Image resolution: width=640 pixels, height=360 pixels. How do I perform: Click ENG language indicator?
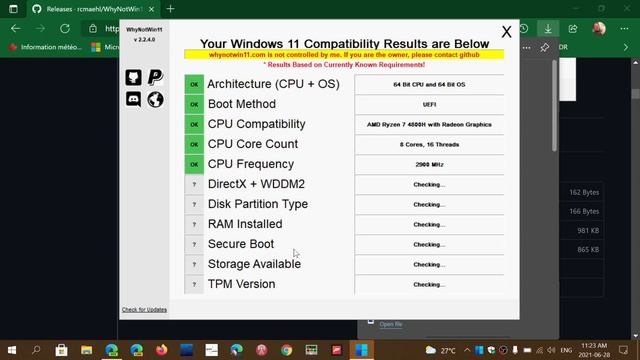(x=566, y=350)
